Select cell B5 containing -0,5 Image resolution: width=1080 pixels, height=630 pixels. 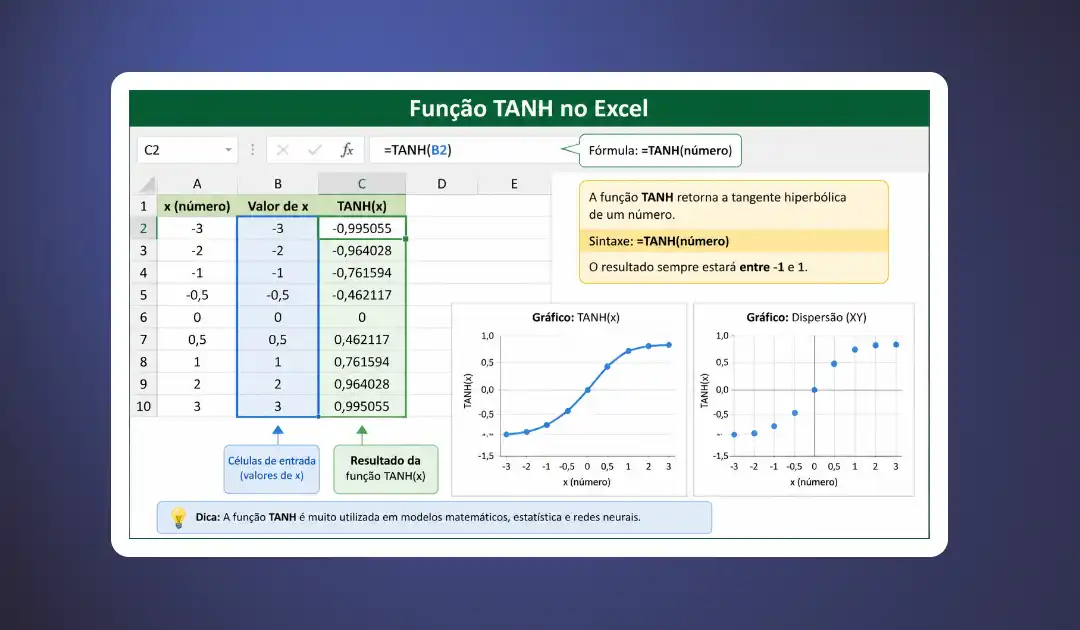[x=278, y=295]
